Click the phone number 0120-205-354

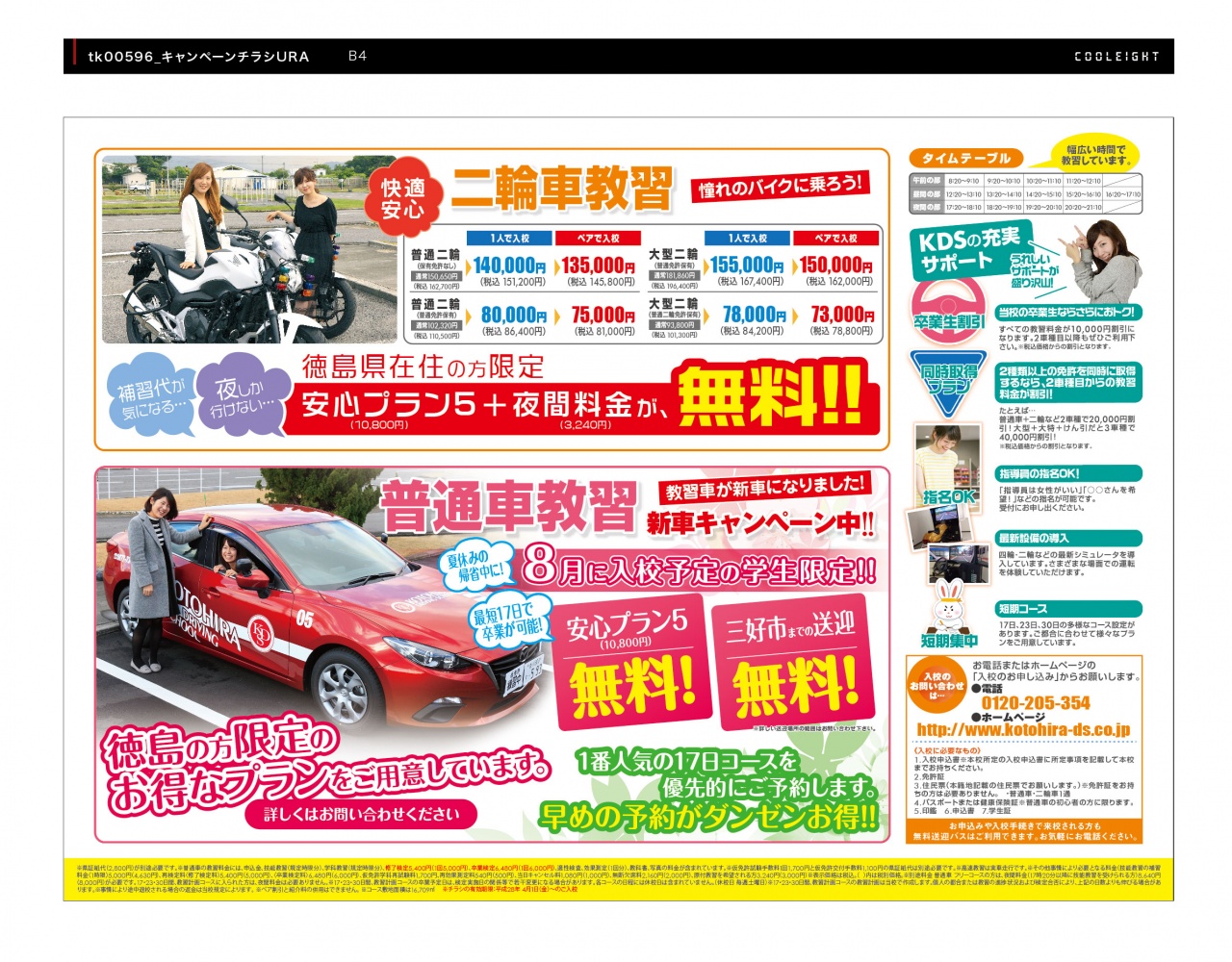(x=1037, y=703)
